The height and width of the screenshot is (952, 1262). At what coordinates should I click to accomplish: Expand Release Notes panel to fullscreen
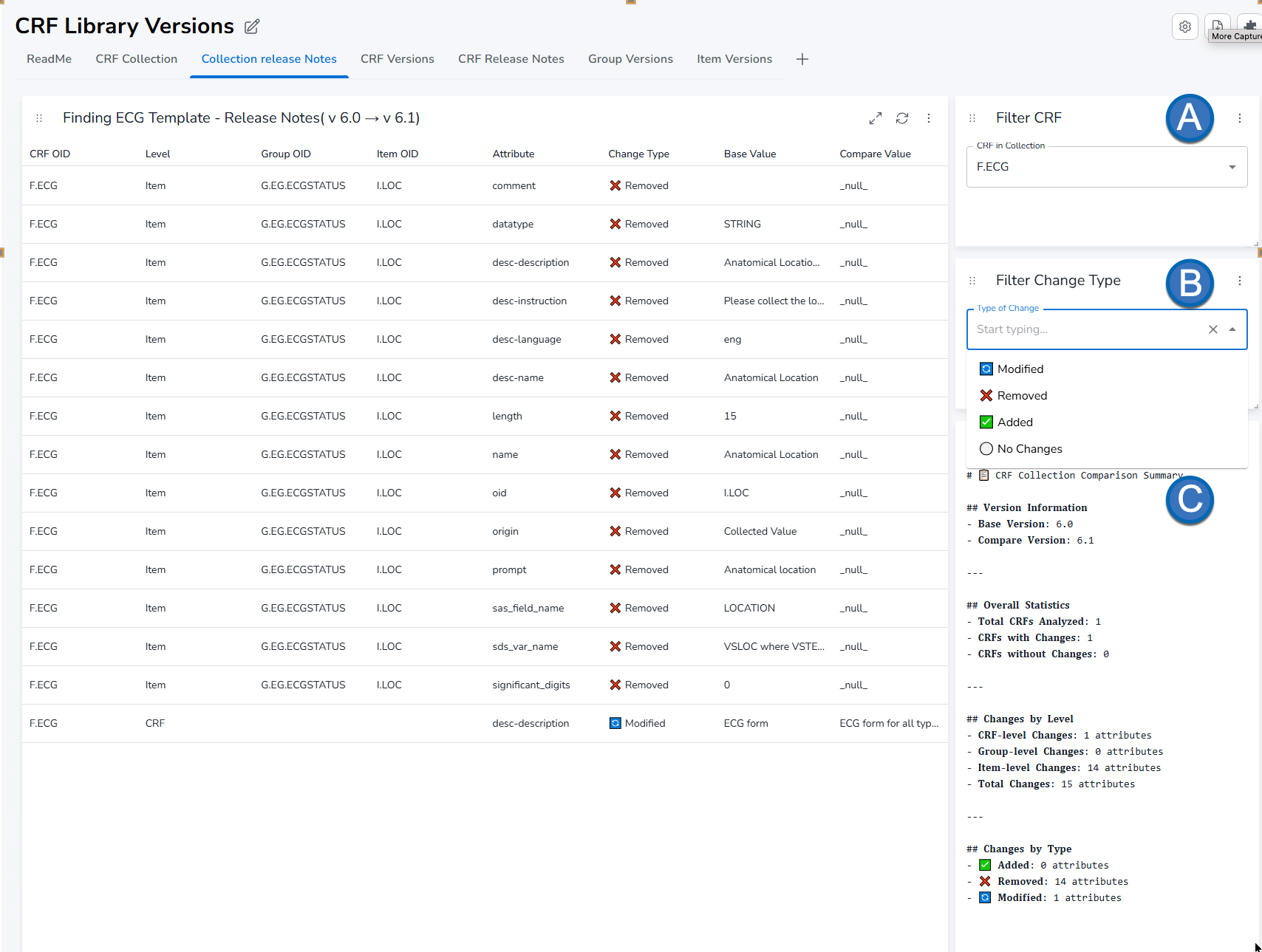tap(876, 118)
